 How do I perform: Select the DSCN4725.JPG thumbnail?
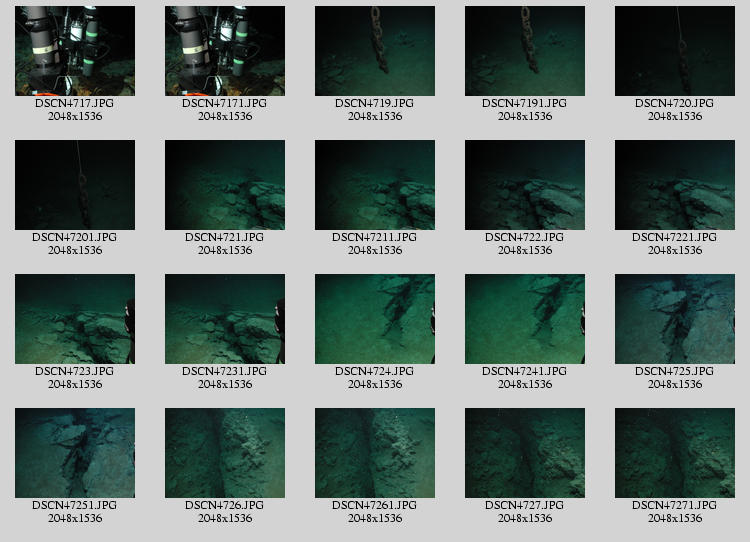(x=675, y=319)
